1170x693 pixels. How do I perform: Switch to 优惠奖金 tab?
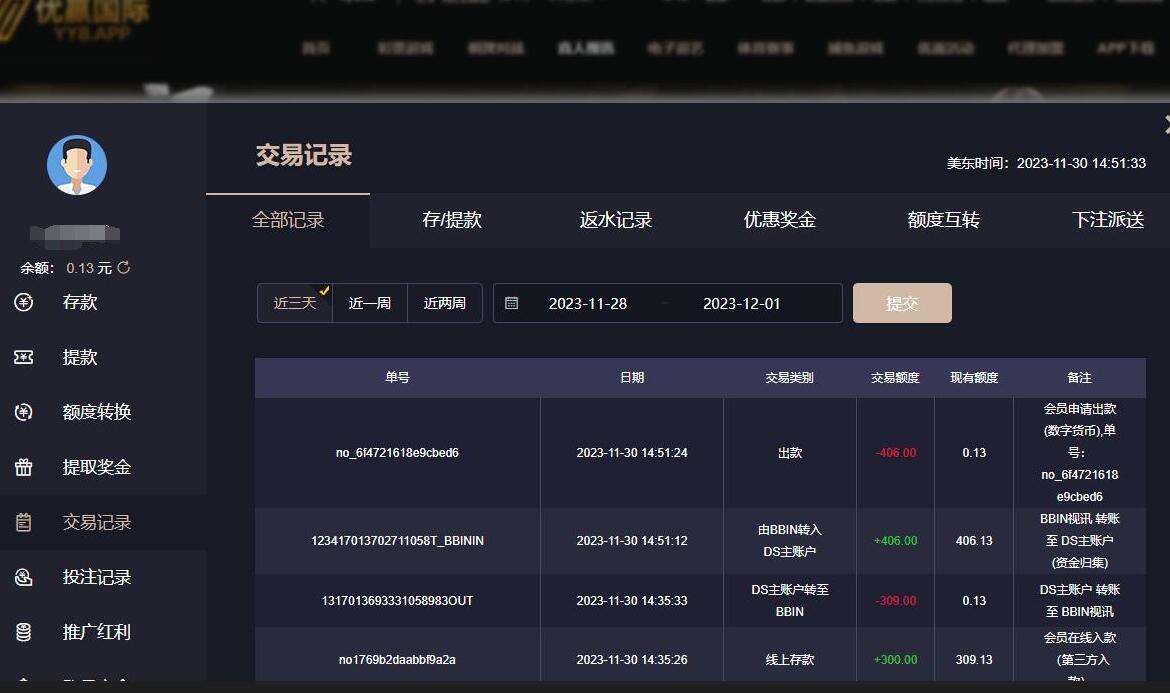click(780, 220)
